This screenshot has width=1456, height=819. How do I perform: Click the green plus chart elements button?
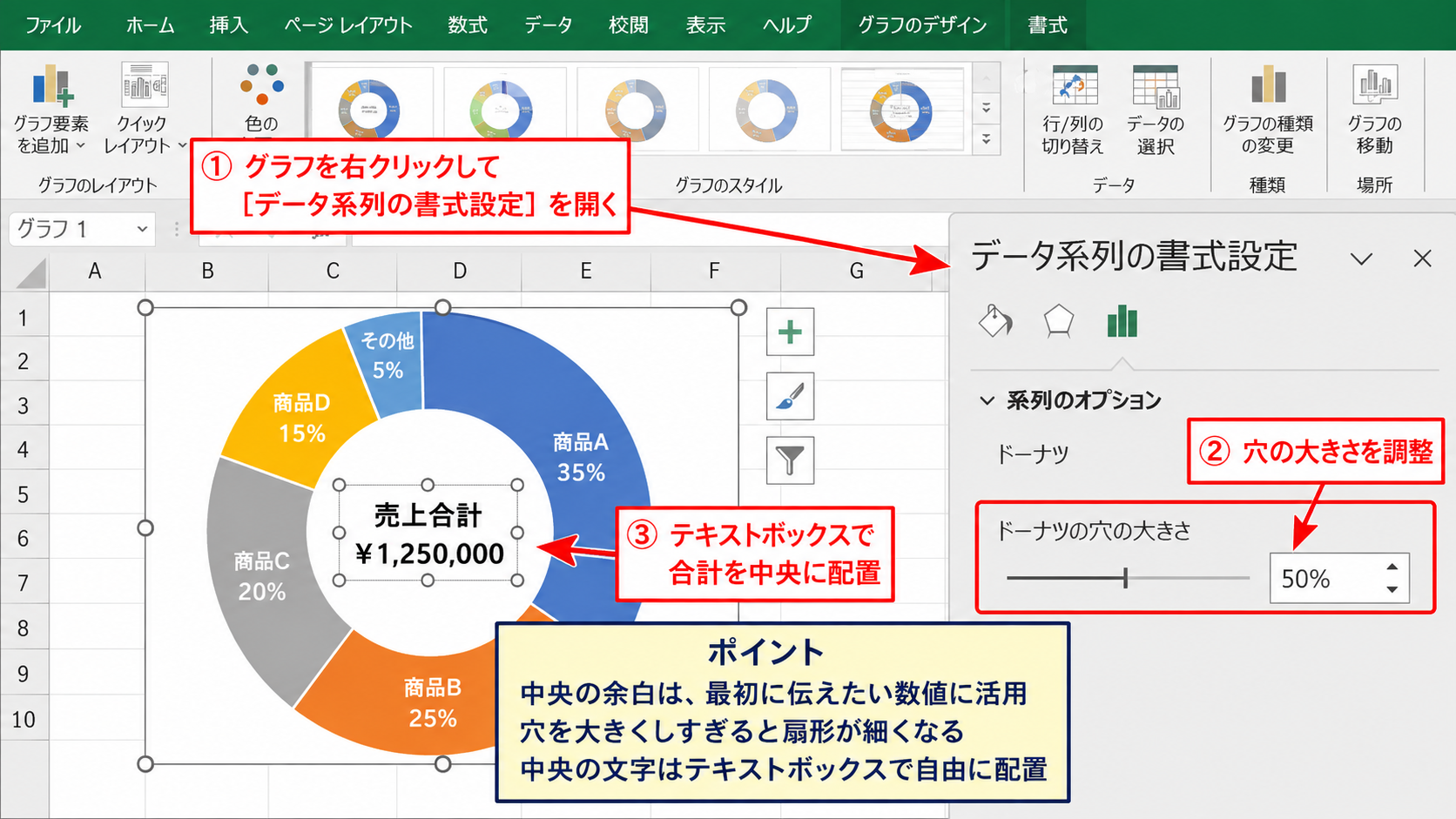[x=790, y=332]
